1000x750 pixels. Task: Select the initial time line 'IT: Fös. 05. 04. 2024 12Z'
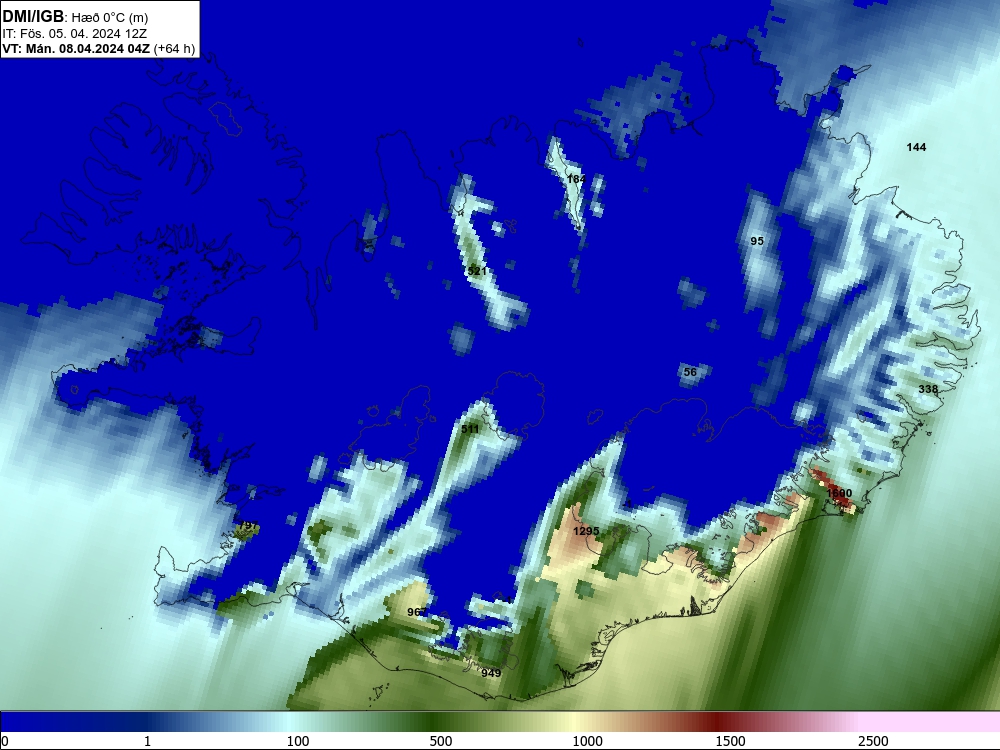74,33
